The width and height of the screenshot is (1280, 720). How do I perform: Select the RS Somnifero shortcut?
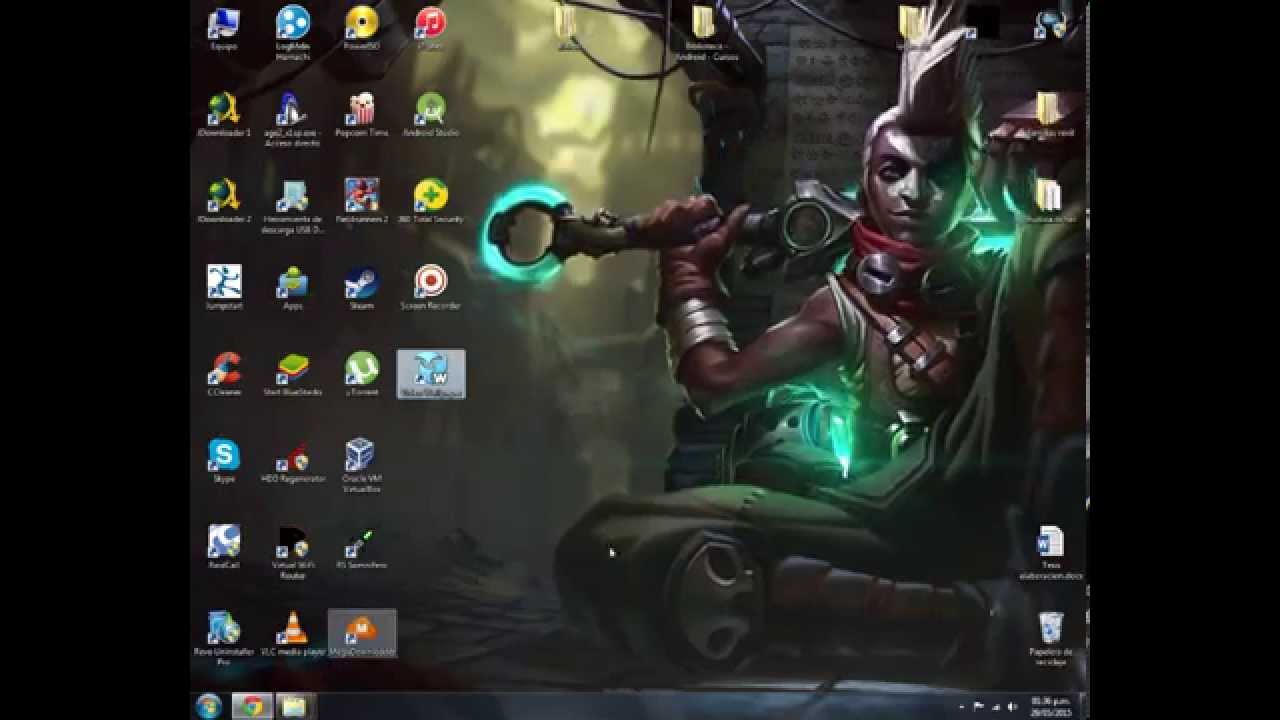(x=361, y=547)
